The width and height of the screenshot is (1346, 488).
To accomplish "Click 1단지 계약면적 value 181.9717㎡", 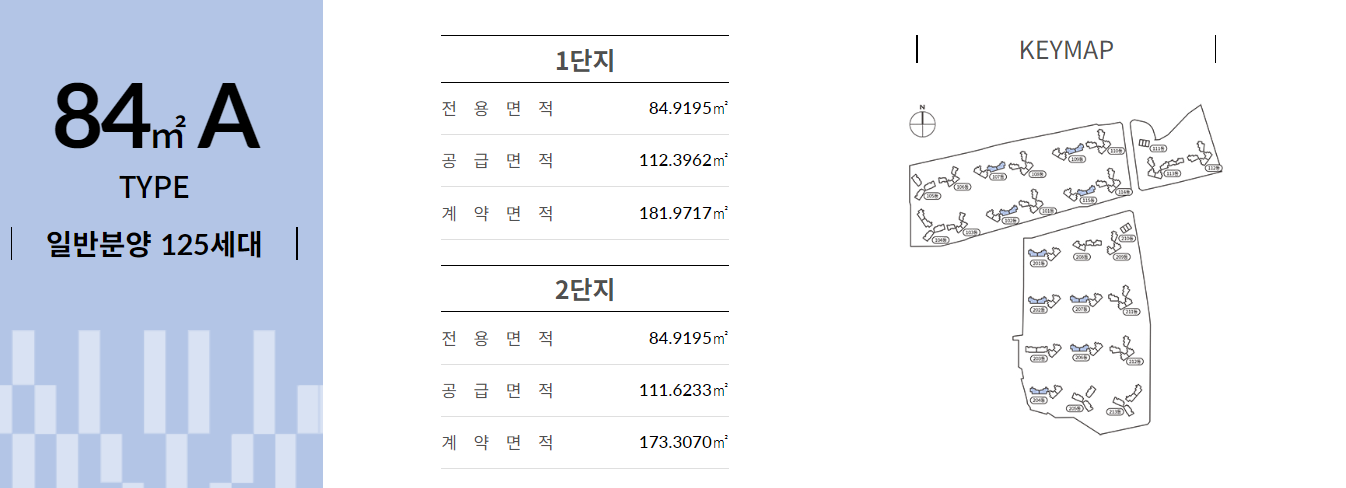I will [684, 213].
